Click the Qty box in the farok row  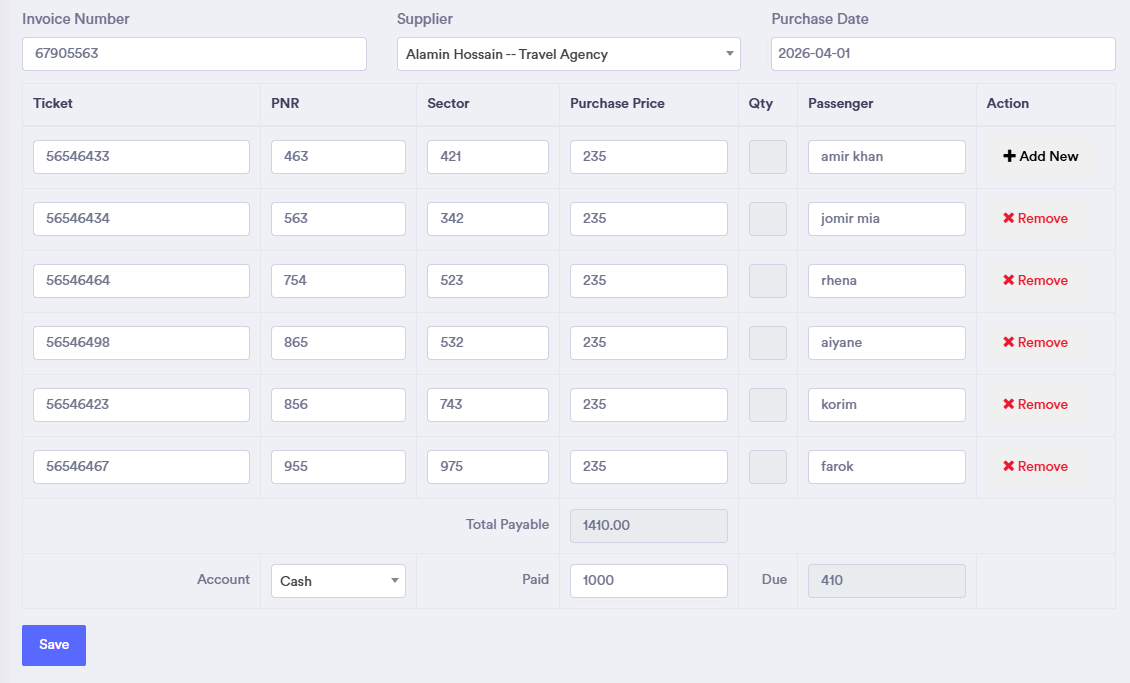pos(767,467)
